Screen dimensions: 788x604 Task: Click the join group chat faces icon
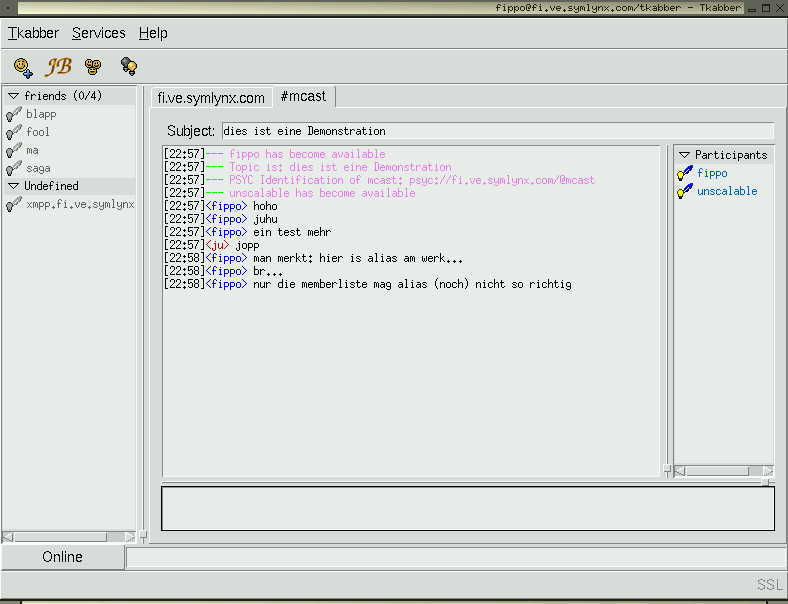tap(93, 66)
